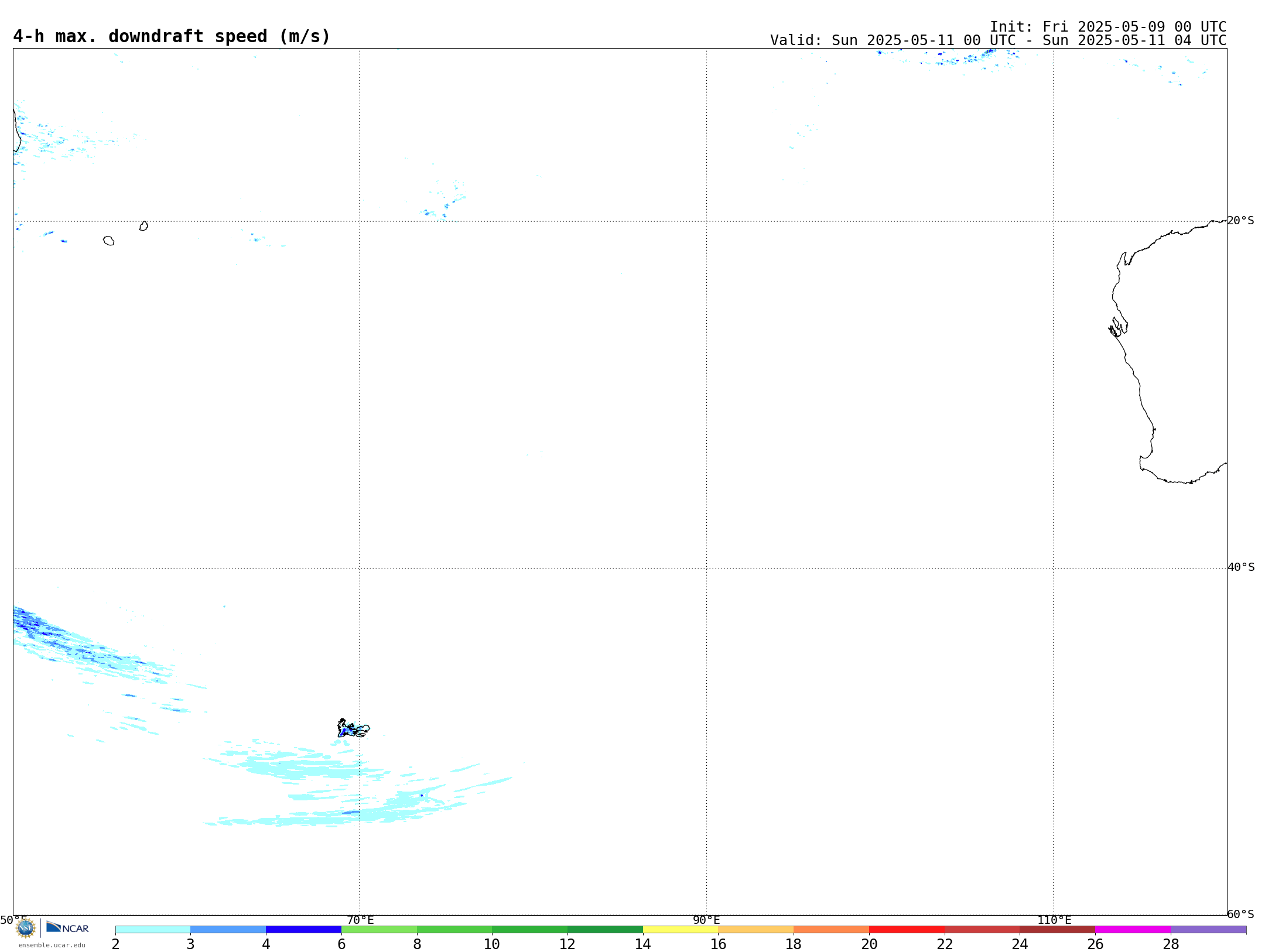Click the Init date text line
Viewport: 1265px width, 952px height.
(x=1108, y=27)
